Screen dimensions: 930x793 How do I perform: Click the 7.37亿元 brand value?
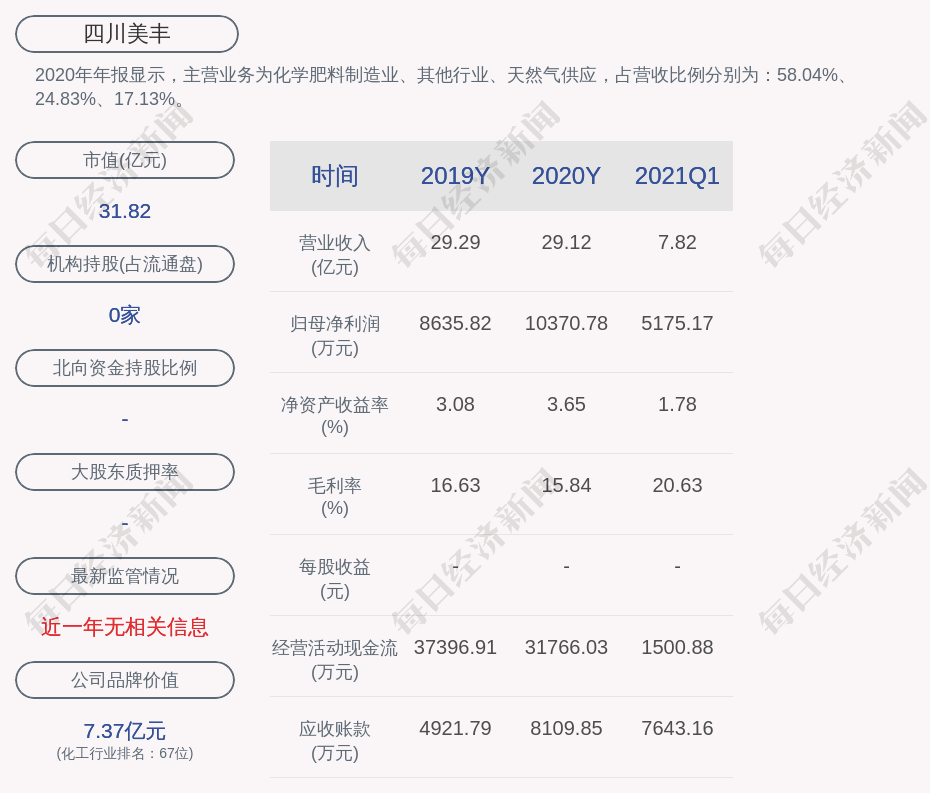coord(125,731)
